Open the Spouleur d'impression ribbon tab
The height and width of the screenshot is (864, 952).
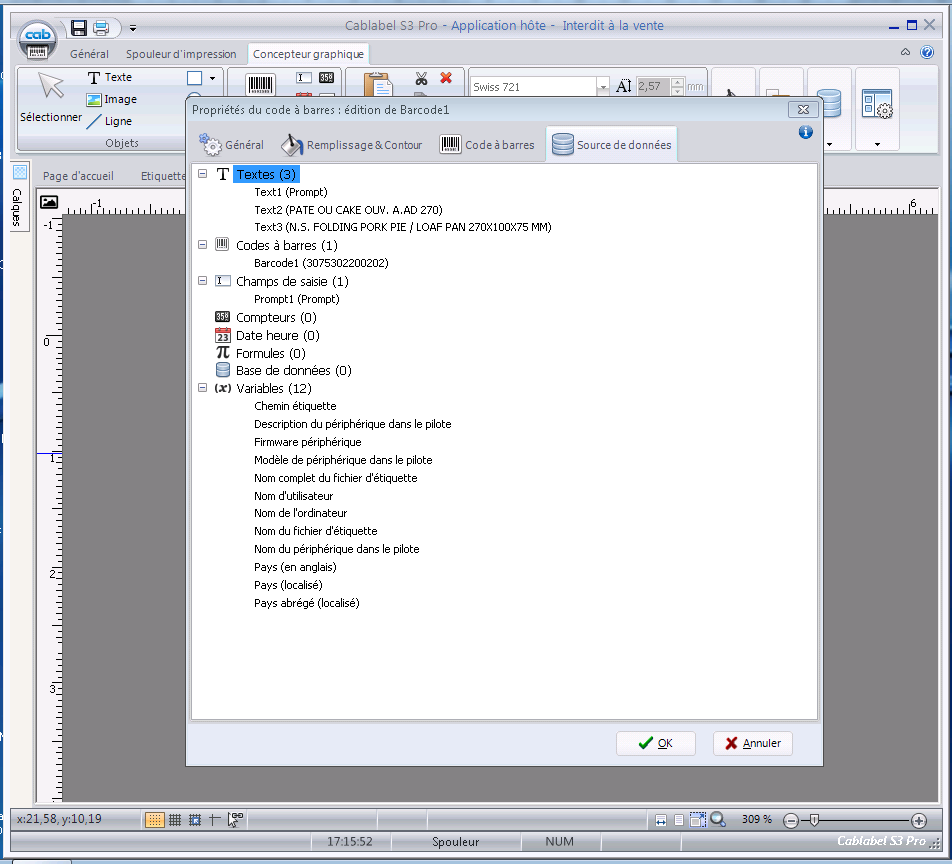[x=181, y=54]
